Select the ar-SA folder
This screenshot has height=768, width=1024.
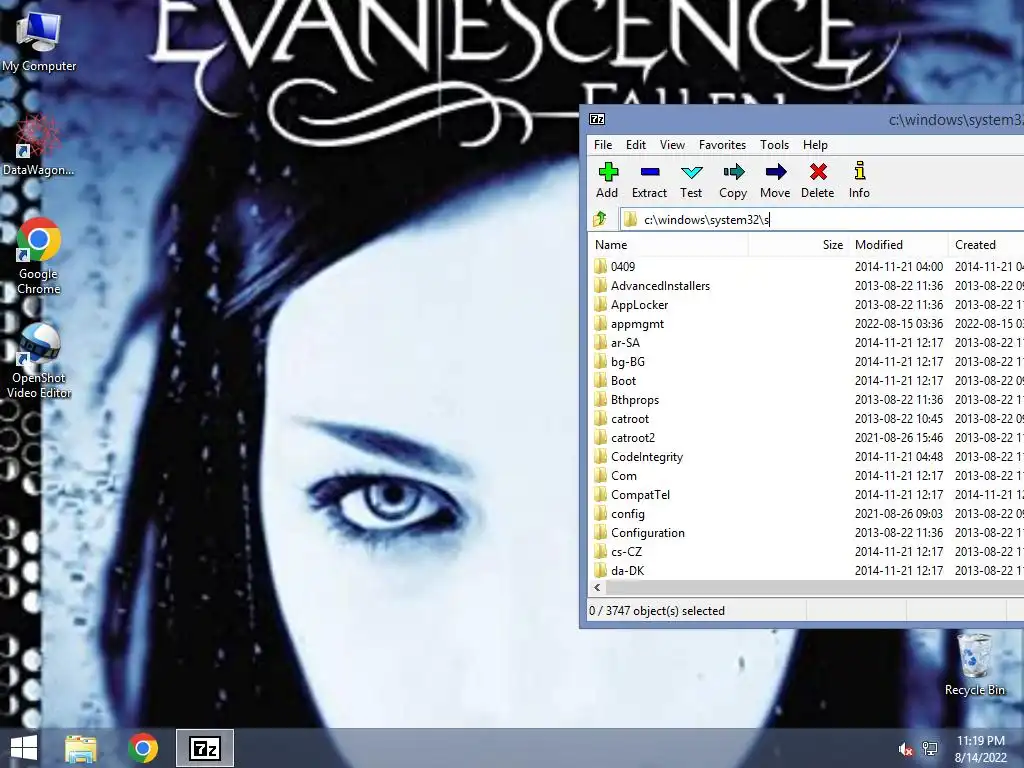(625, 343)
